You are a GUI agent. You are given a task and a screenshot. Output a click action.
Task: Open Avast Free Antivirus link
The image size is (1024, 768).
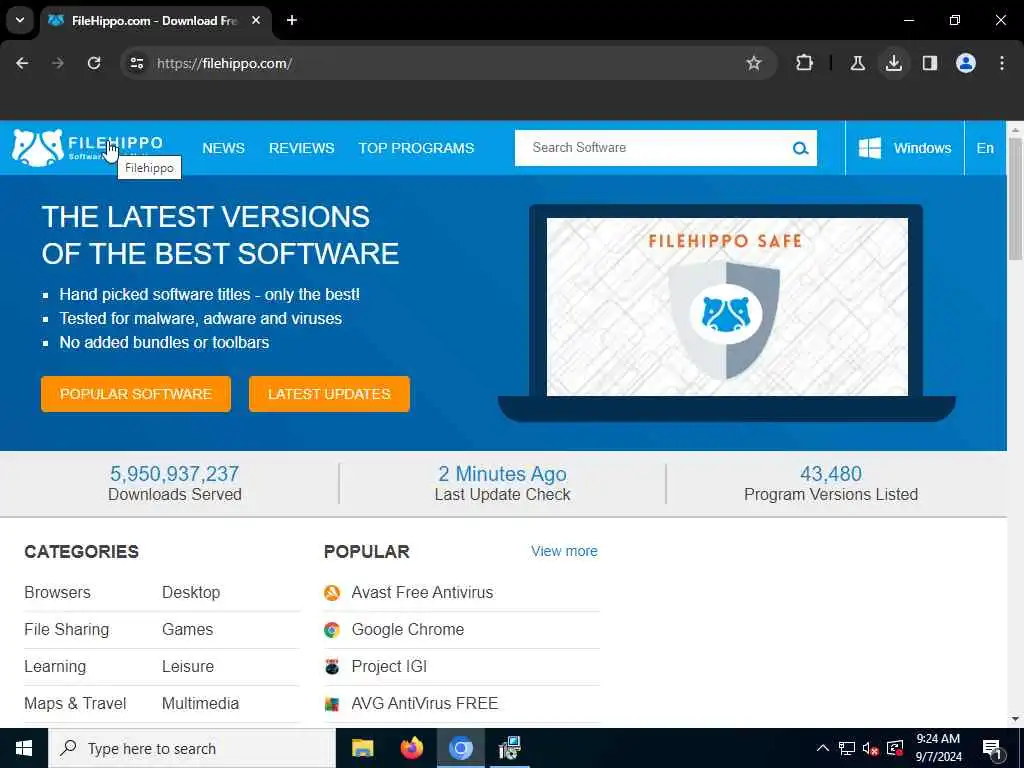(x=422, y=592)
